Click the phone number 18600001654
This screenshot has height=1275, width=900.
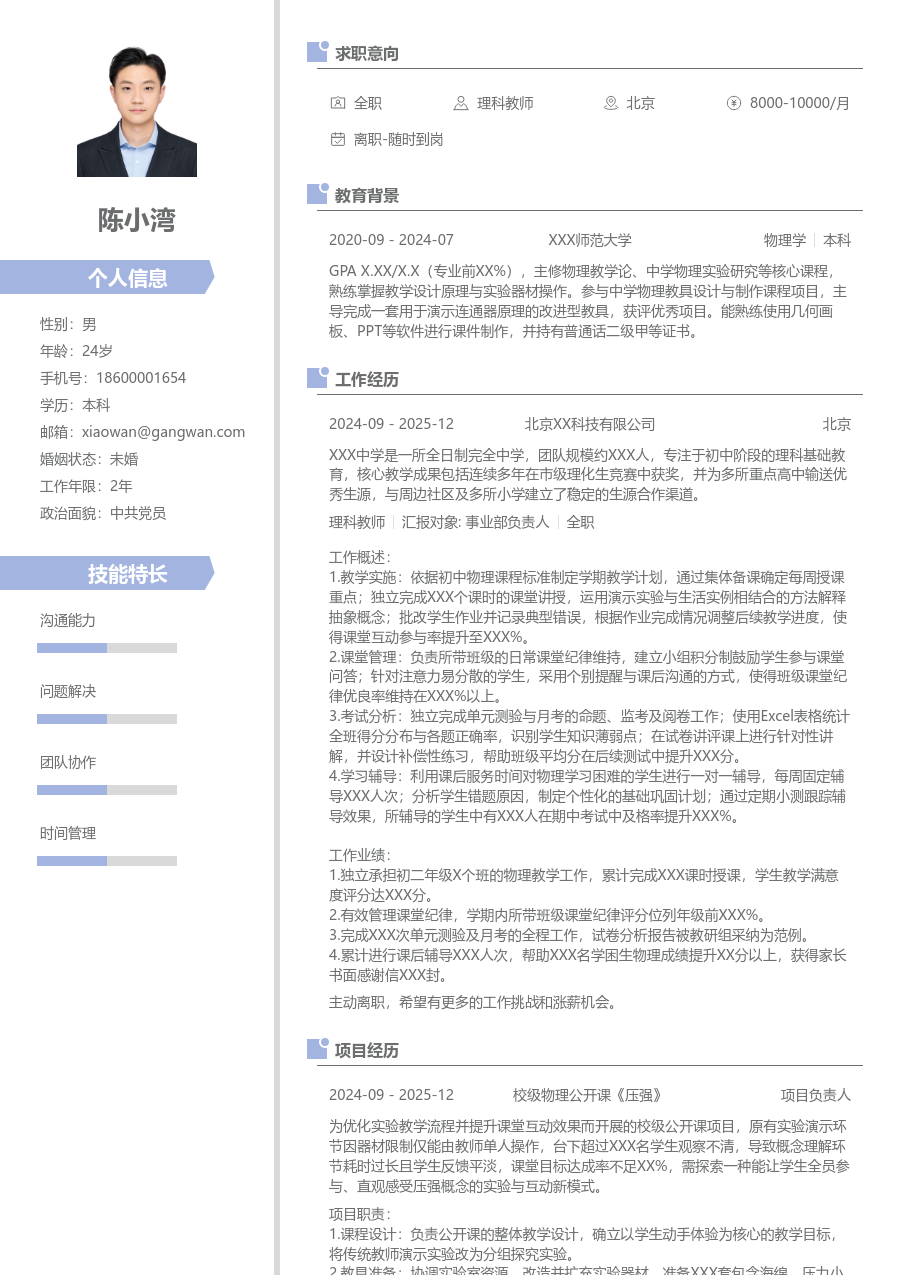[x=141, y=378]
